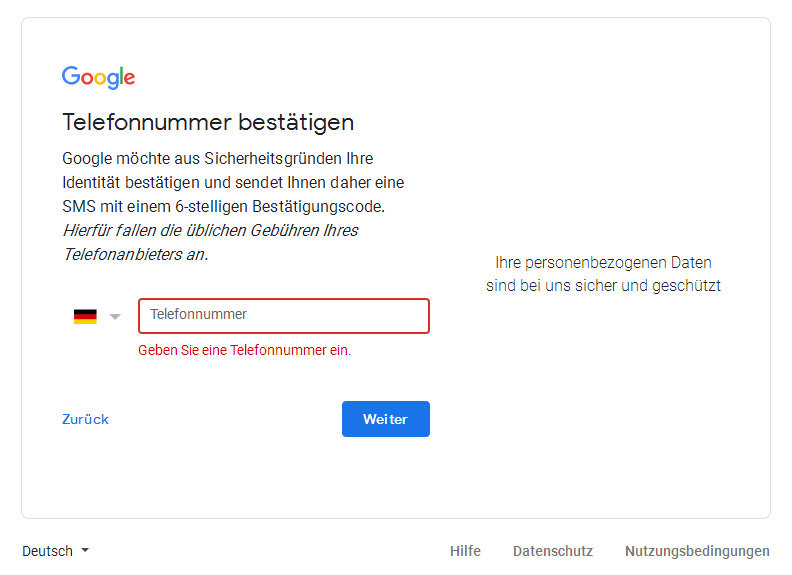
Task: Open the country code dropdown arrow
Action: [x=115, y=317]
